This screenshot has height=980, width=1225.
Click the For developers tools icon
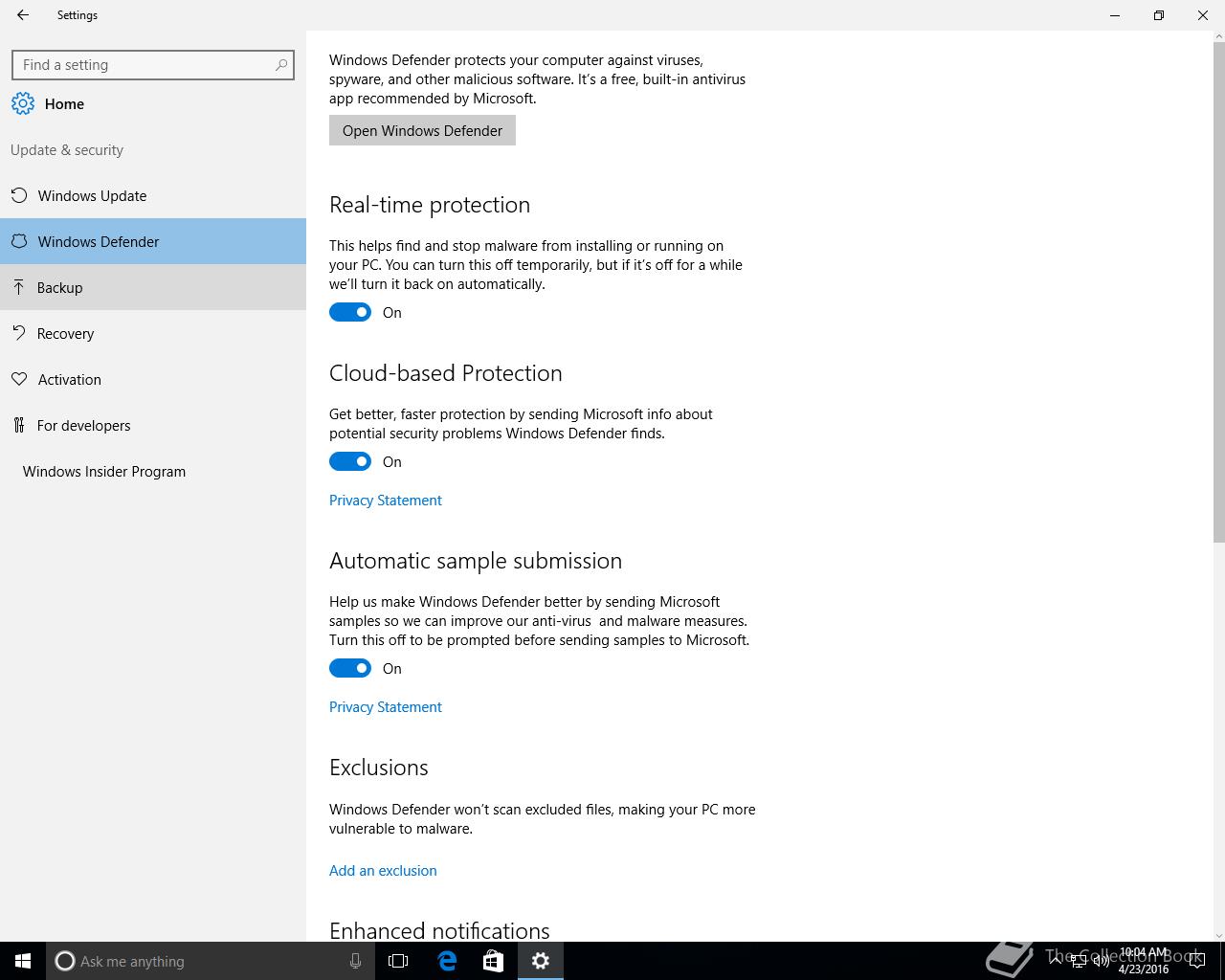click(19, 425)
